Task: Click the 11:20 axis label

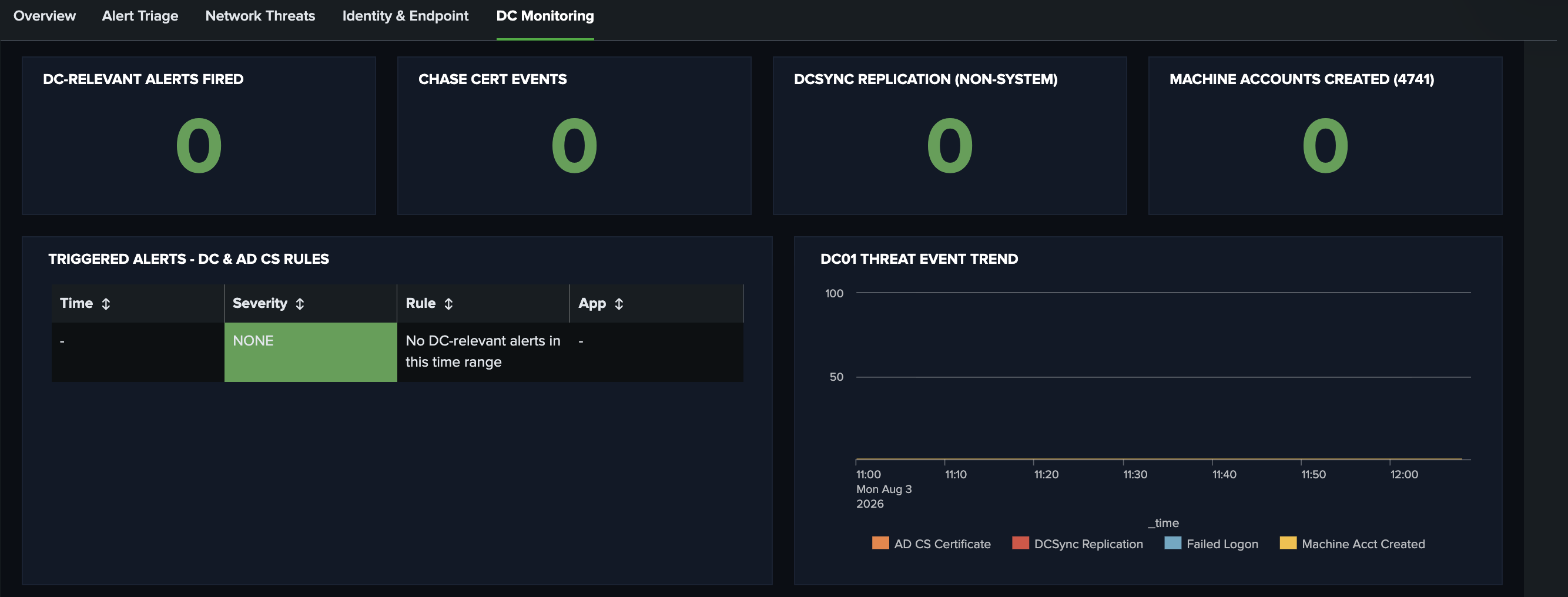Action: coord(1046,474)
